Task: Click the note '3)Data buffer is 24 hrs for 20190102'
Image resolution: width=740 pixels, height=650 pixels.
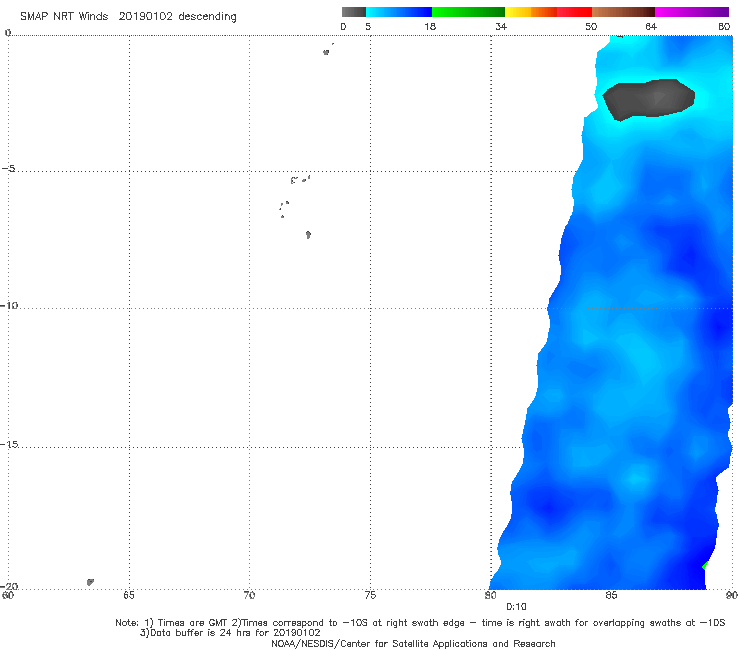Action: 230,633
